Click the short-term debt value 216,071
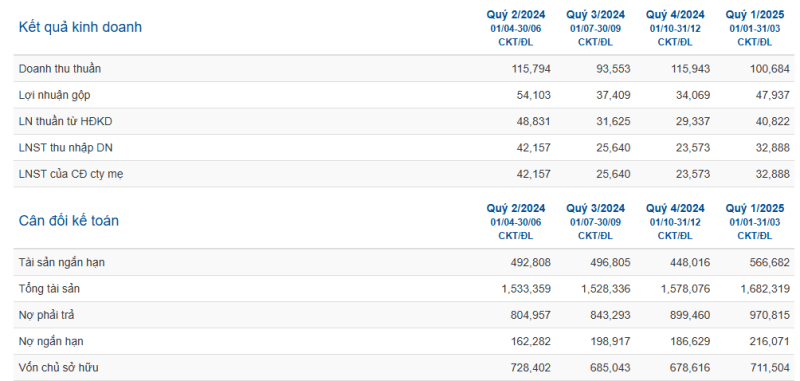This screenshot has height=381, width=800. tap(770, 342)
